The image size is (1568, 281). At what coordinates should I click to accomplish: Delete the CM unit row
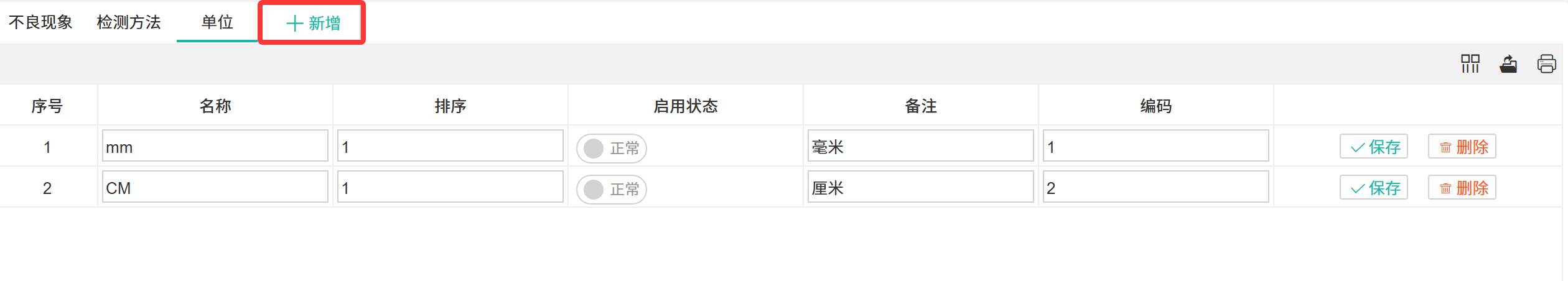pos(1462,188)
